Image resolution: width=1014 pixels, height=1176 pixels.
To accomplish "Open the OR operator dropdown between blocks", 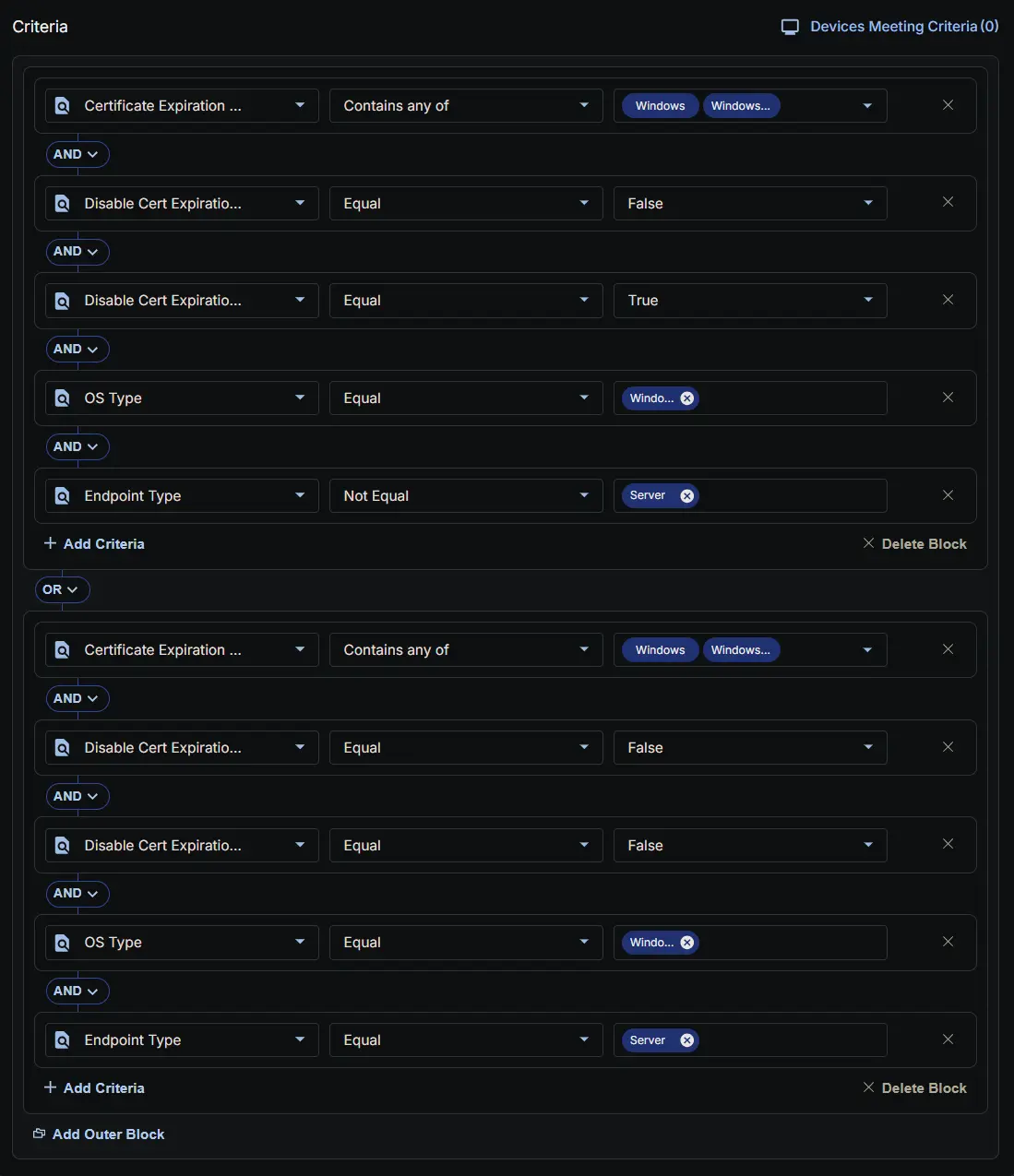I will pos(61,589).
